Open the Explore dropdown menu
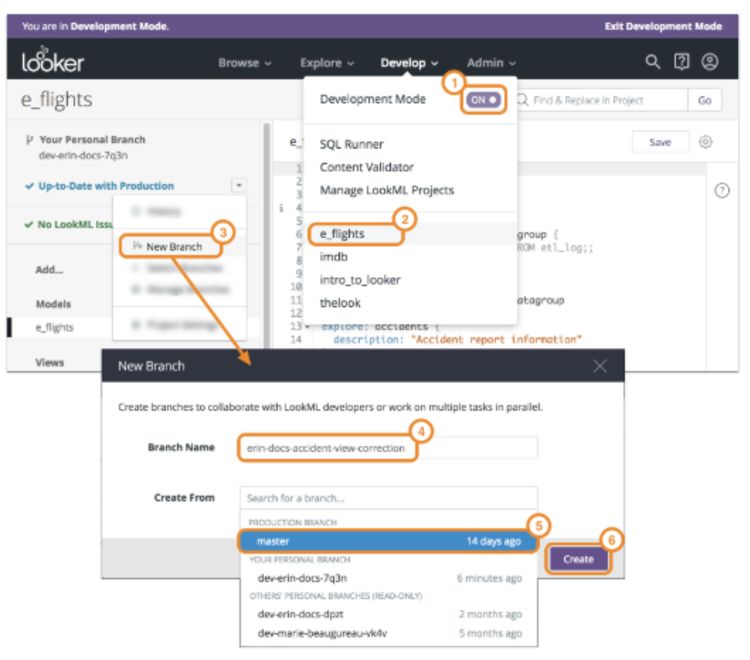 tap(327, 63)
